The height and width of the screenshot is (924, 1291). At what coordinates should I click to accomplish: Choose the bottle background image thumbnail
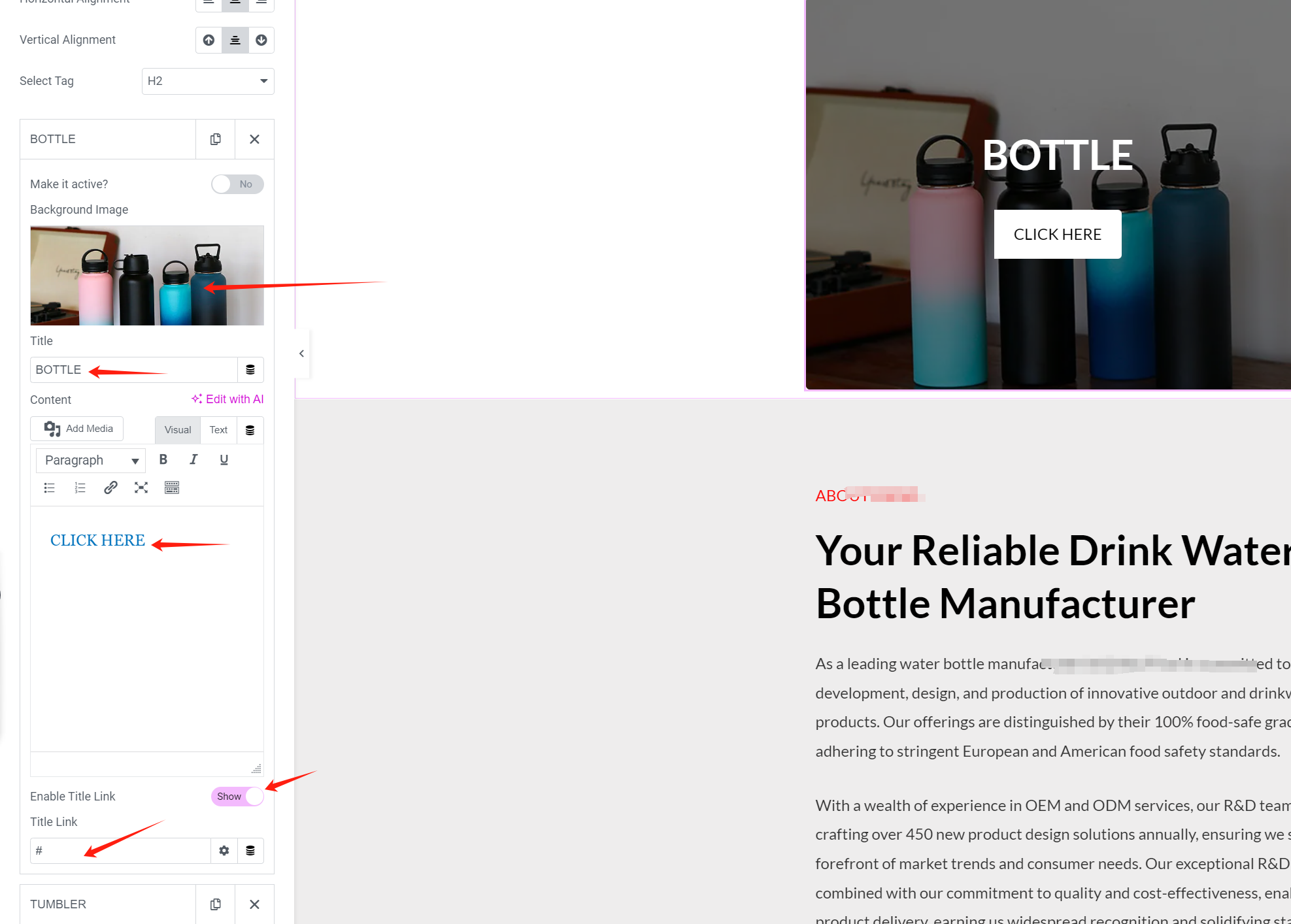(x=147, y=276)
